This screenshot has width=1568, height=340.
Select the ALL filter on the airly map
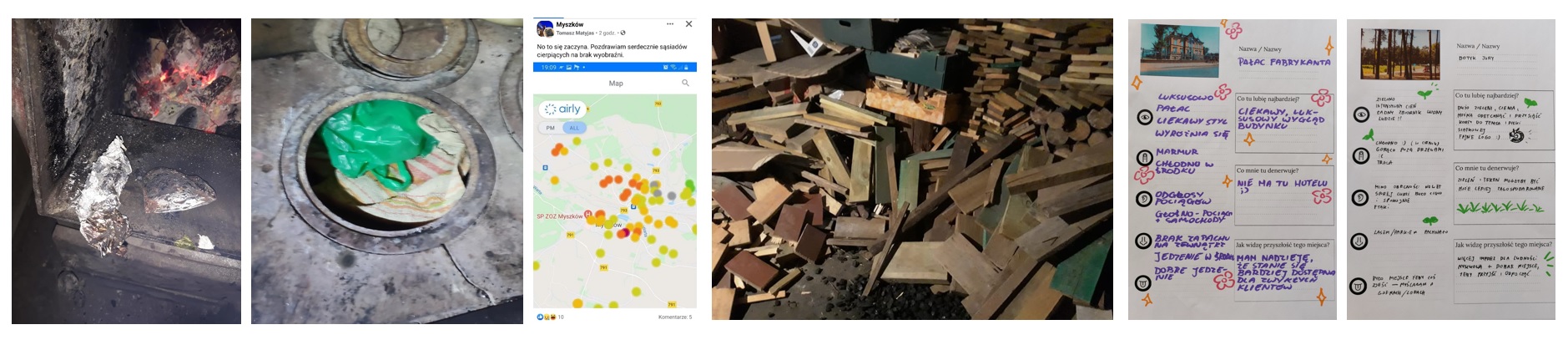click(x=574, y=128)
